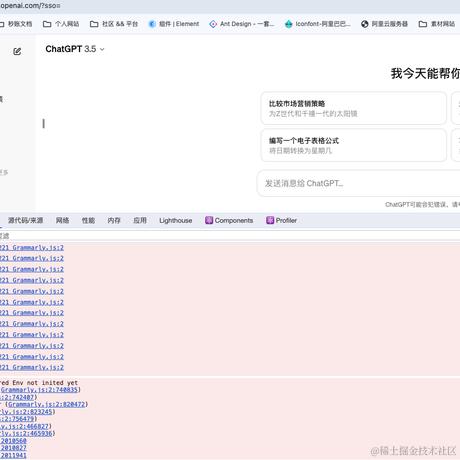This screenshot has height=460, width=460.
Task: Click the openai.com address bar URL
Action: [x=30, y=6]
